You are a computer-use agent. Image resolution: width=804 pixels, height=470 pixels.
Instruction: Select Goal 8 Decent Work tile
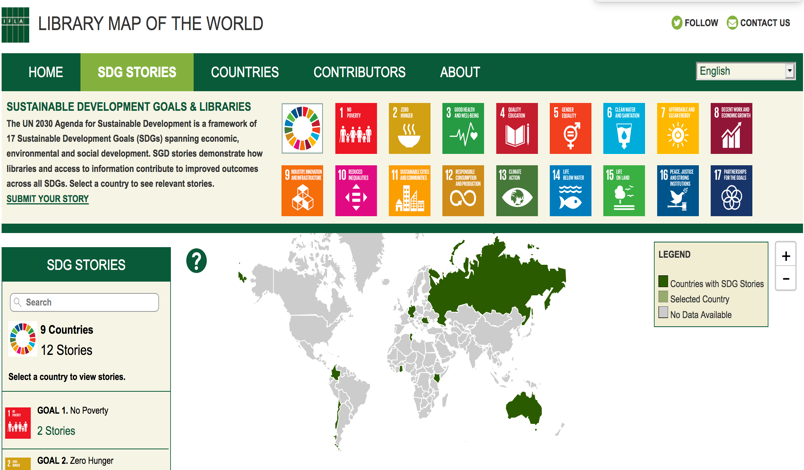pos(731,128)
